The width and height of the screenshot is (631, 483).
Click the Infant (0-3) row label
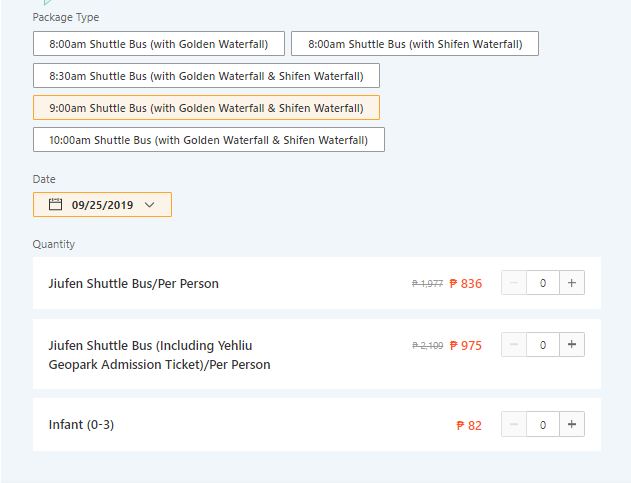(81, 425)
